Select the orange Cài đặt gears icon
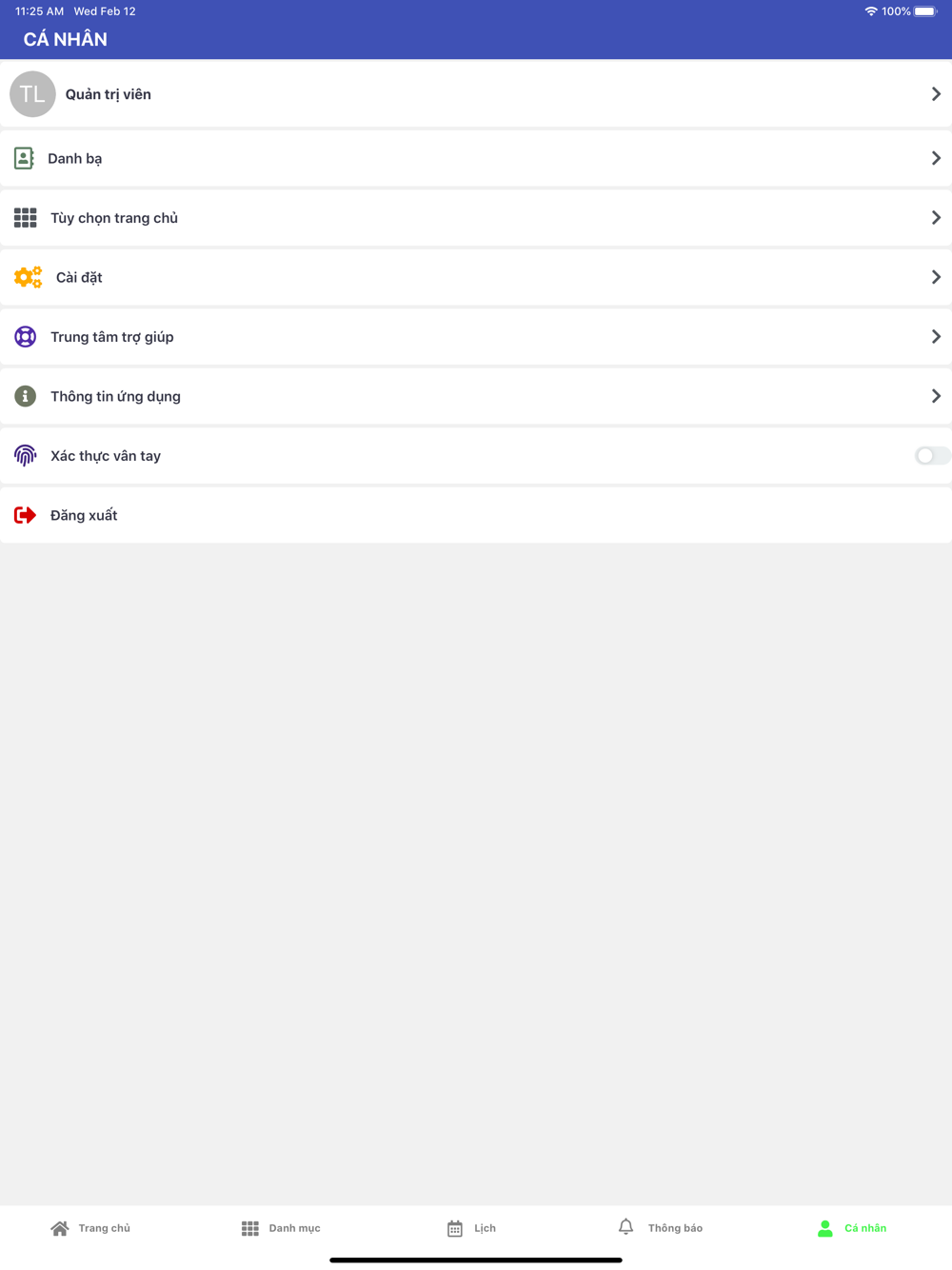 29,277
